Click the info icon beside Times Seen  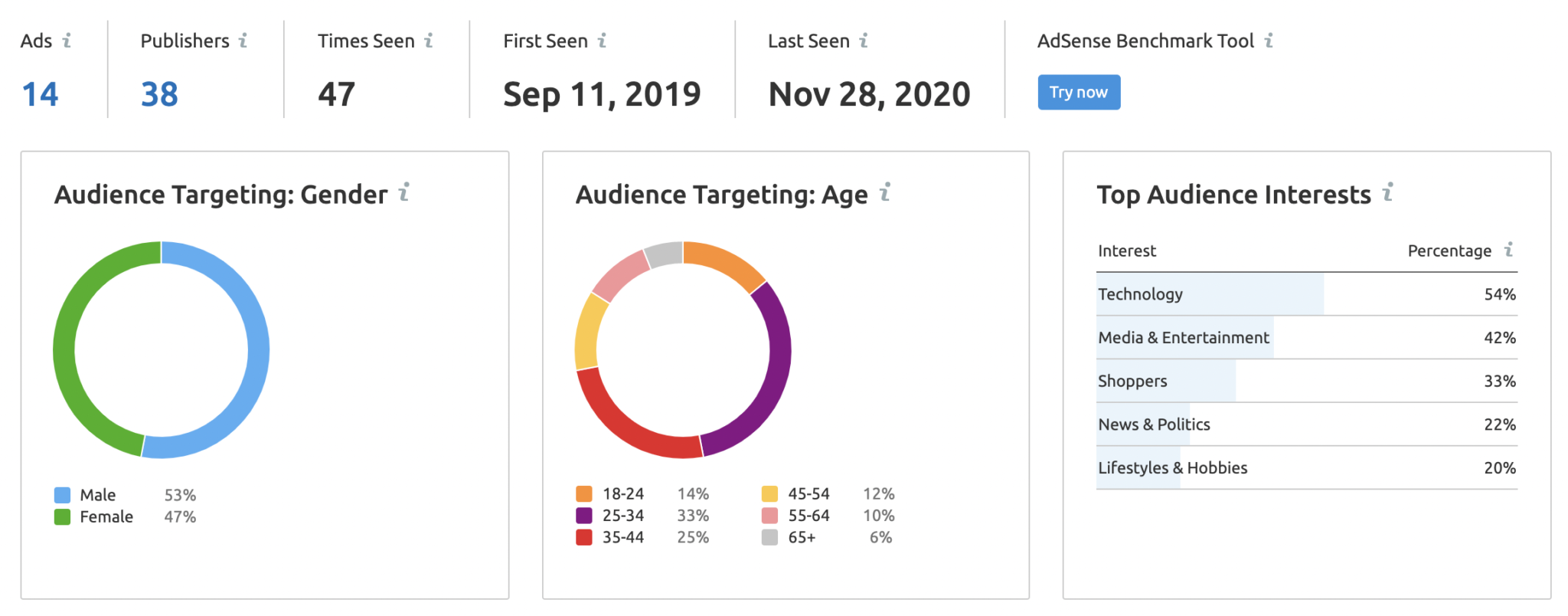click(429, 40)
